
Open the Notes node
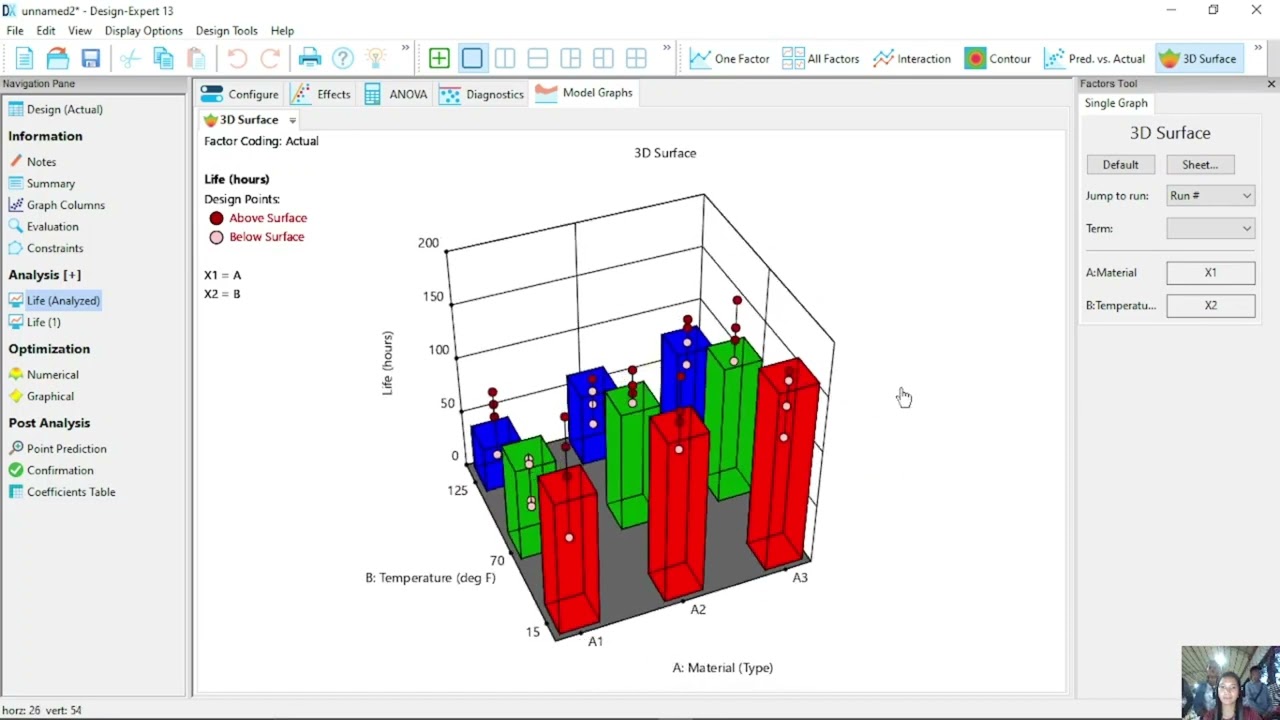(x=33, y=162)
